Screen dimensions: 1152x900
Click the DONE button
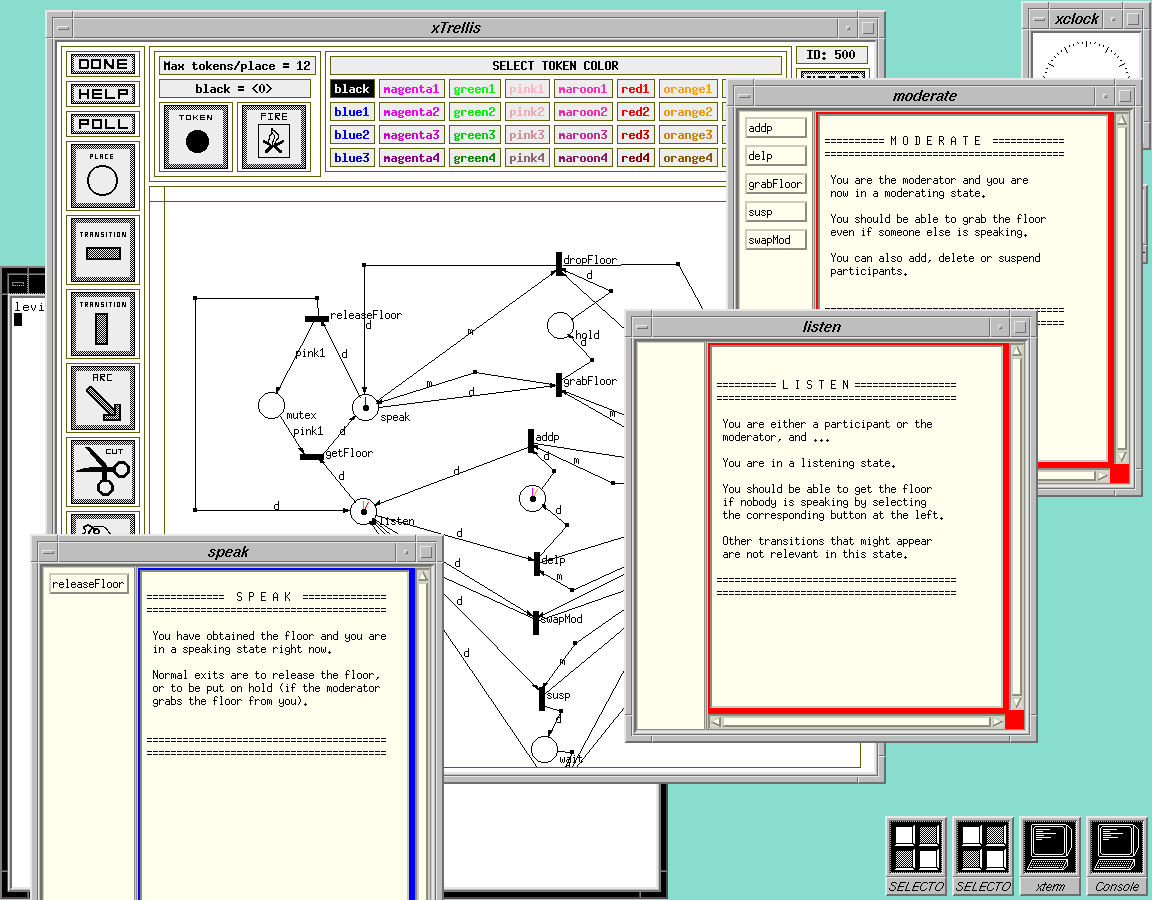103,64
